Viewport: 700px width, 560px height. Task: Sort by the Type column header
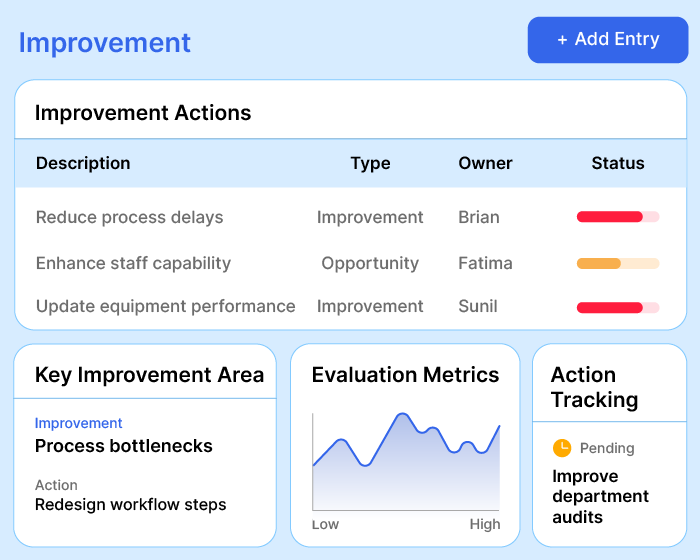click(370, 163)
